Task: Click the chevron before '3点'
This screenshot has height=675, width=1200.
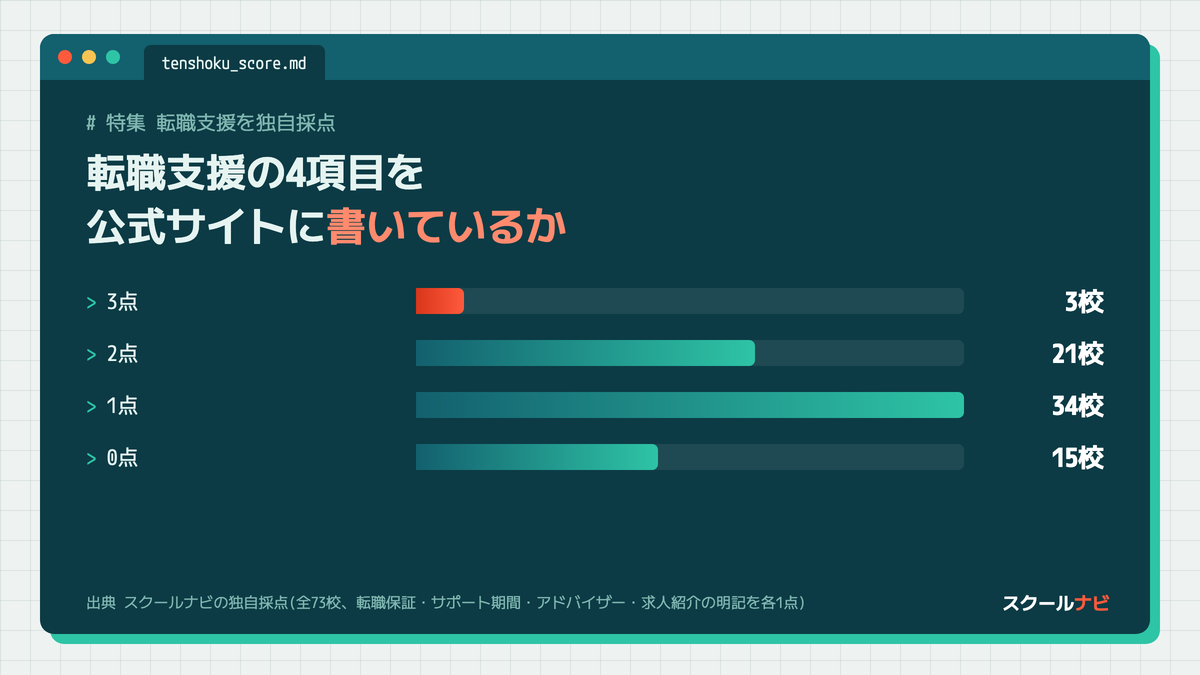Action: tap(91, 302)
